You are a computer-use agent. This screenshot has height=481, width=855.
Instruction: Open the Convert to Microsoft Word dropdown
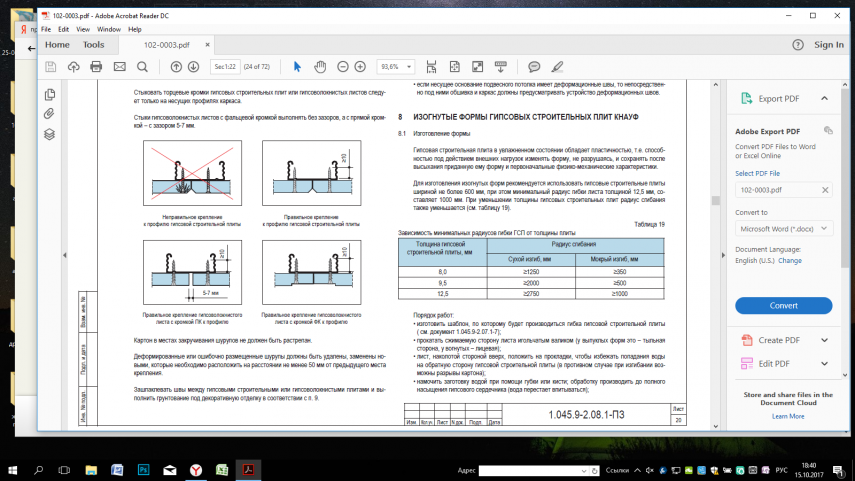coord(783,228)
